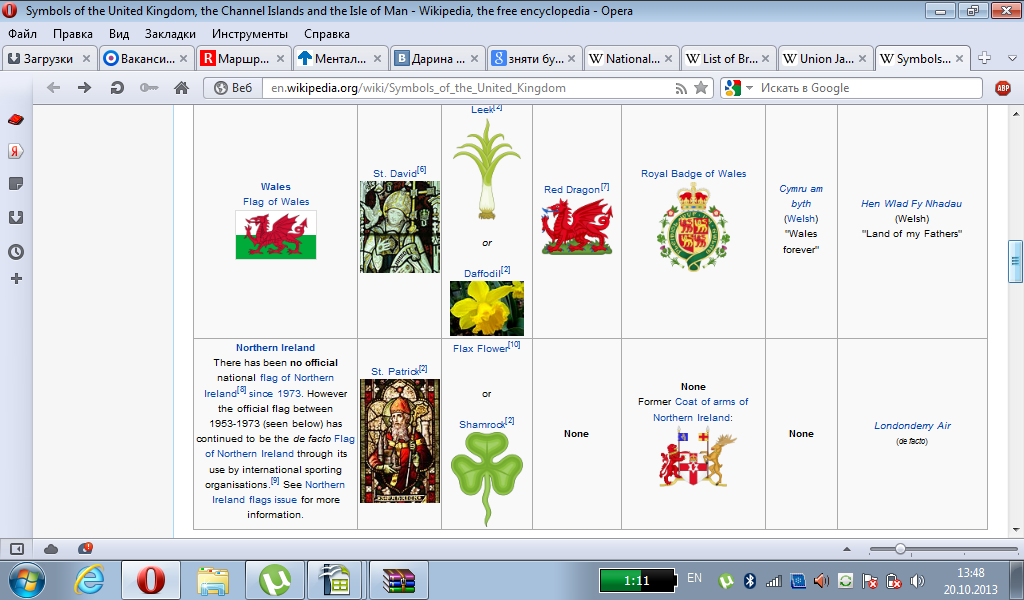Viewport: 1024px width, 600px height.
Task: Open the Hen Wlad Fy Nhadau link
Action: [x=912, y=204]
